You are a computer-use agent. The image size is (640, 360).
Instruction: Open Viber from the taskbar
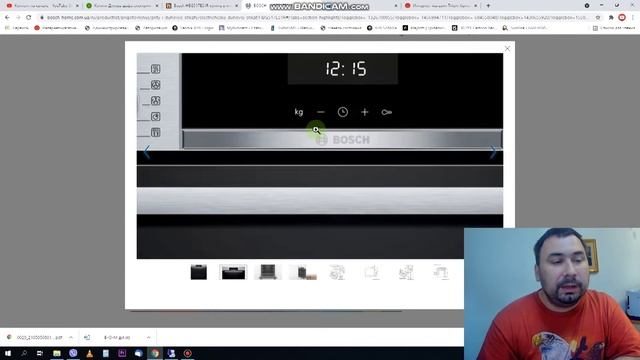[x=73, y=353]
